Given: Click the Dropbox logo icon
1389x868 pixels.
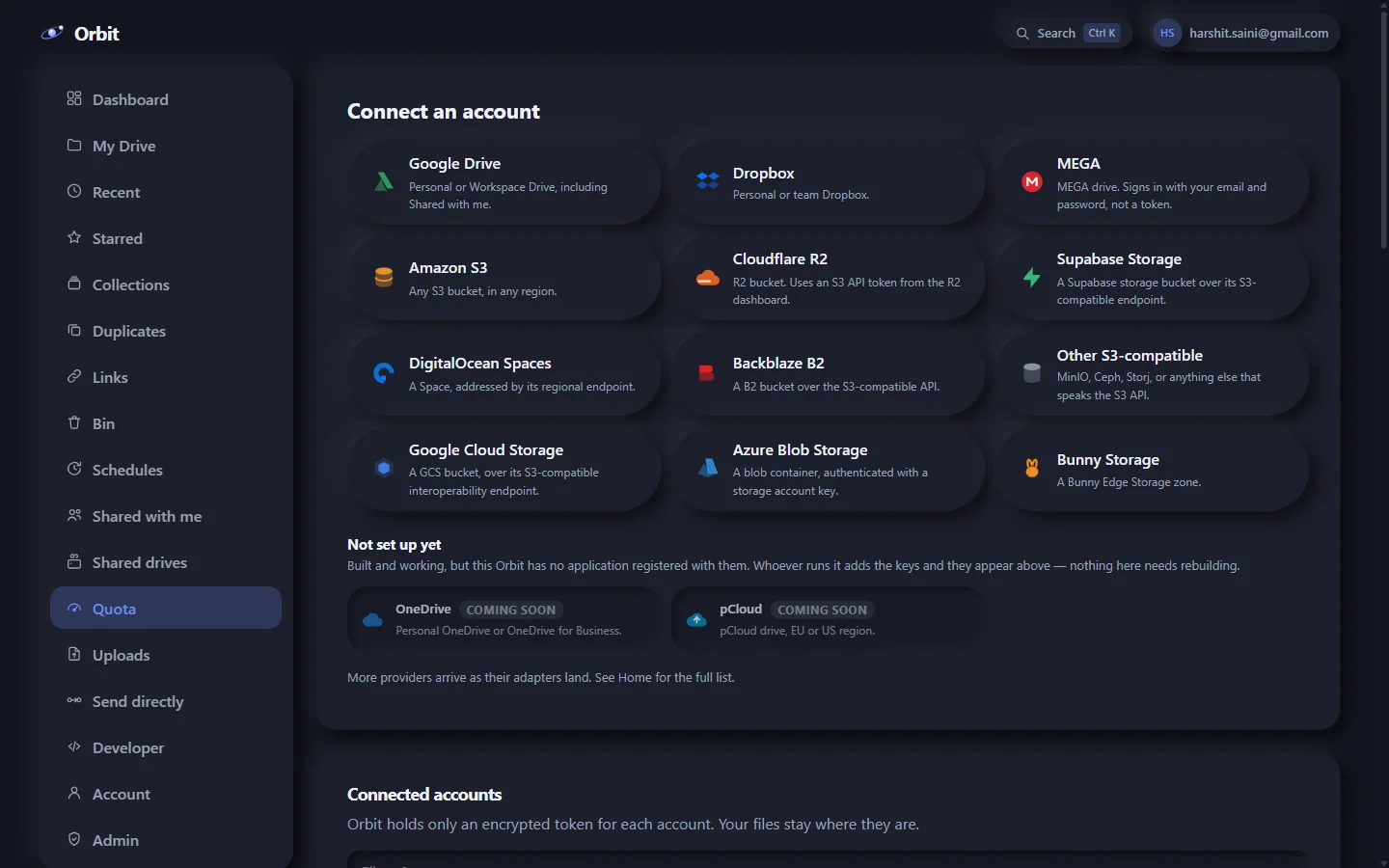Looking at the screenshot, I should coord(708,181).
